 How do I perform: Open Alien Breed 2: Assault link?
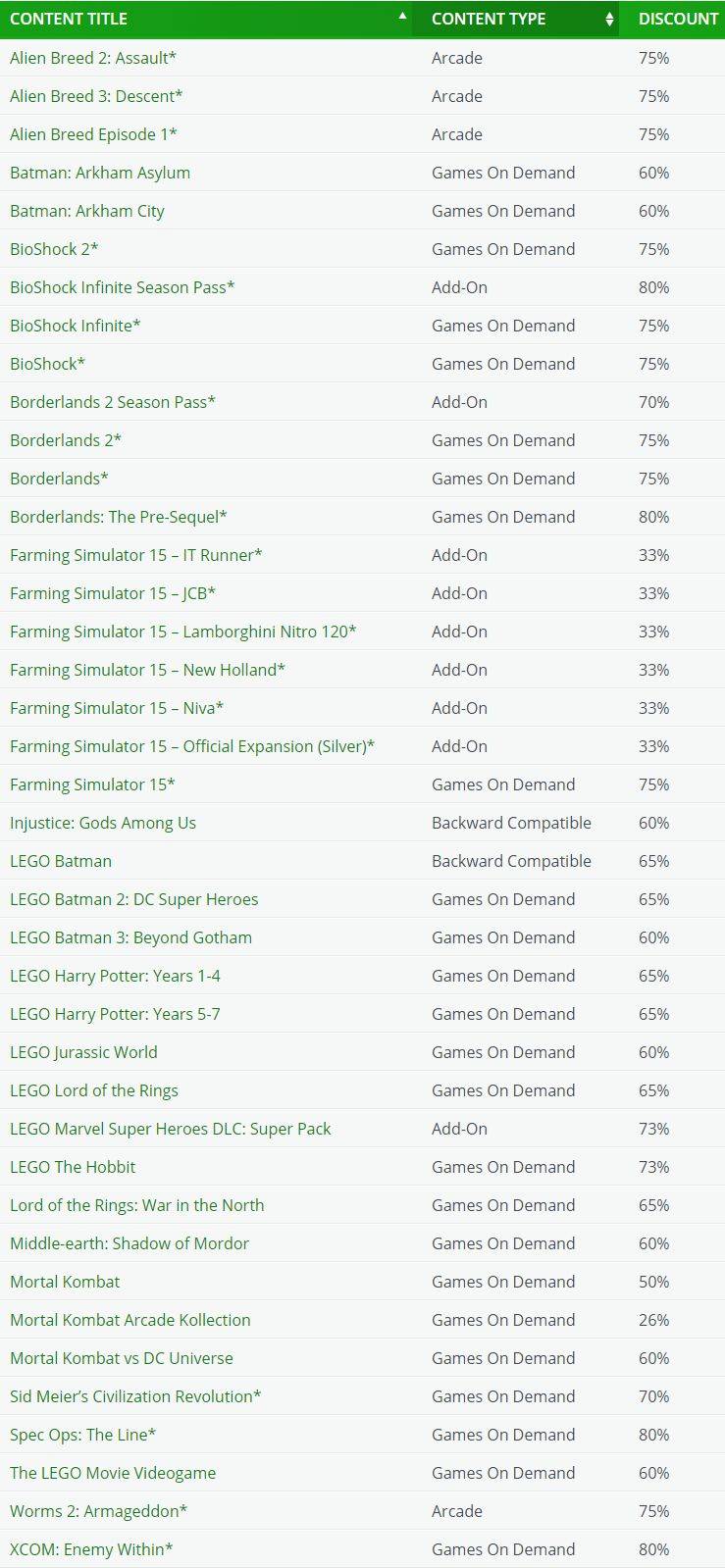coord(93,58)
